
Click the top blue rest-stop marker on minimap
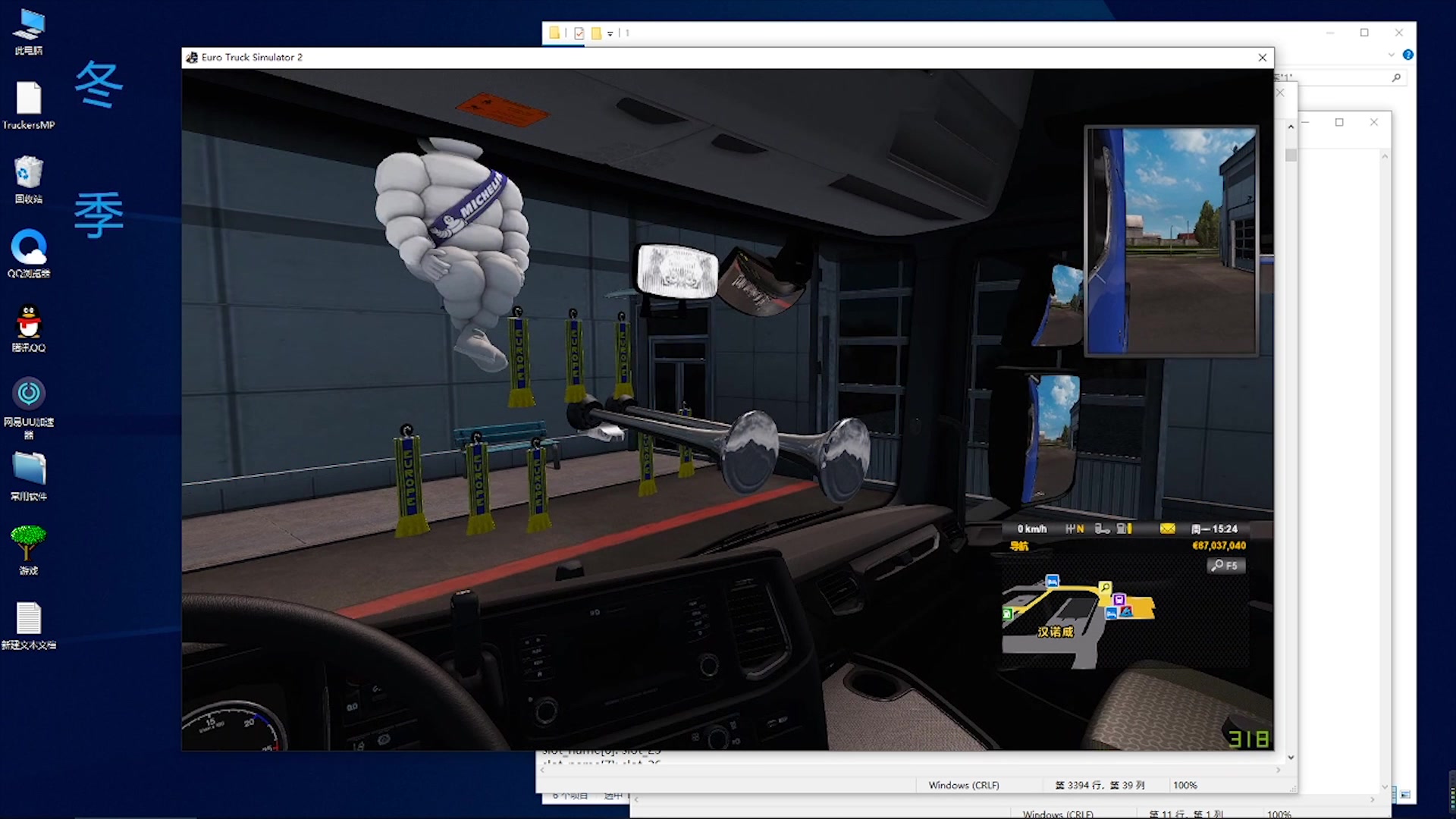[1052, 581]
